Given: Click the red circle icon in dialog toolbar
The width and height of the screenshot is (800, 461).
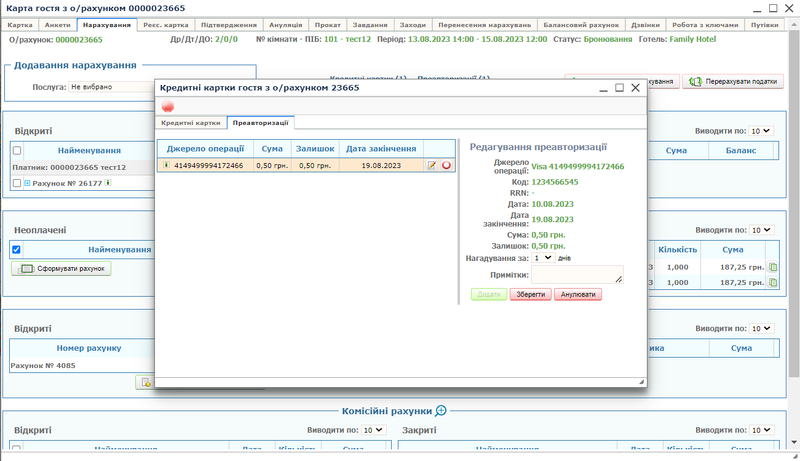Looking at the screenshot, I should click(168, 106).
